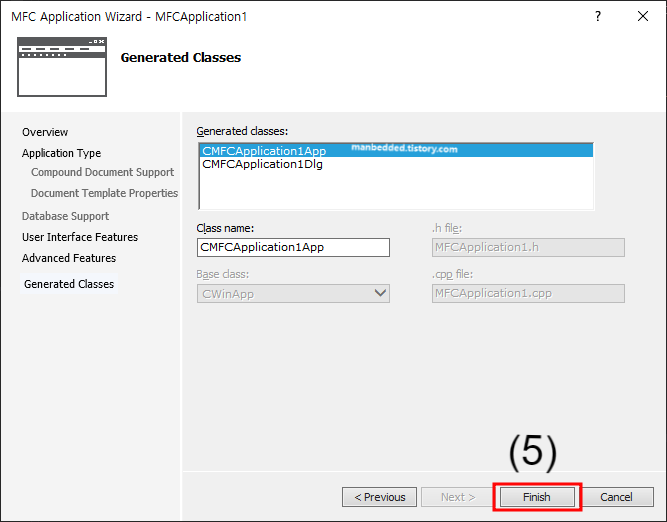Click the .h file field
The height and width of the screenshot is (522, 667).
click(x=528, y=247)
